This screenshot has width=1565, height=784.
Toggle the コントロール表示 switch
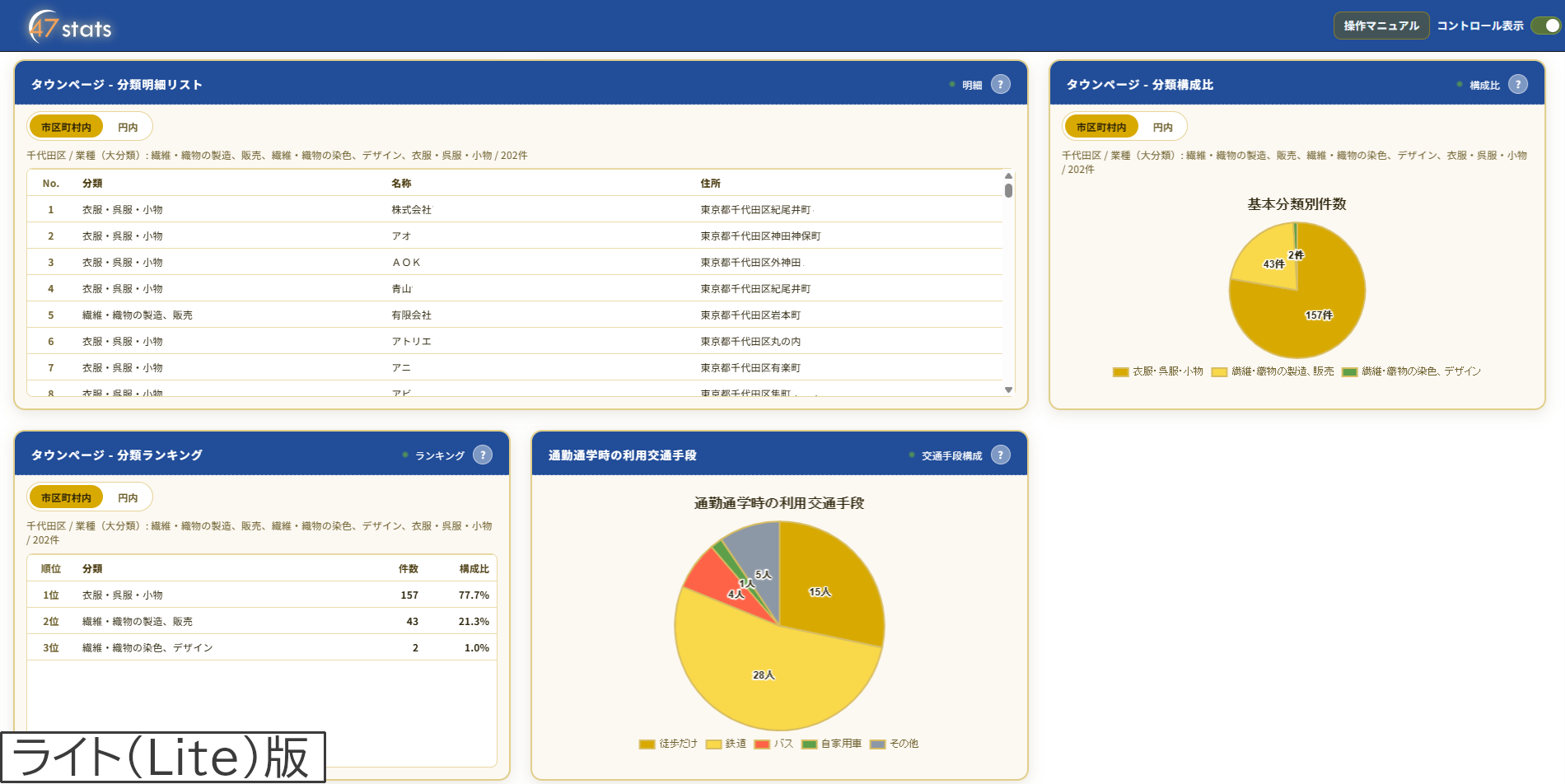[1545, 26]
